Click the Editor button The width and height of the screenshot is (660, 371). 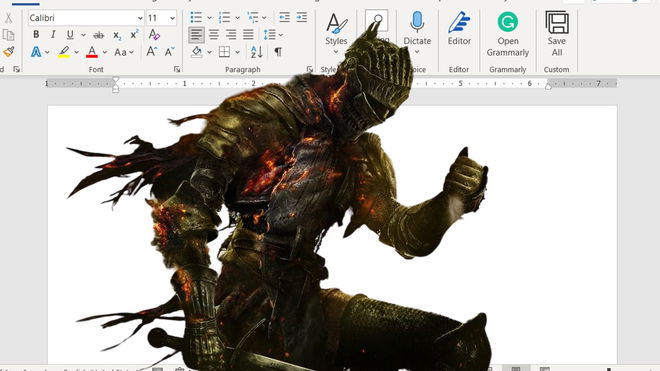click(459, 29)
